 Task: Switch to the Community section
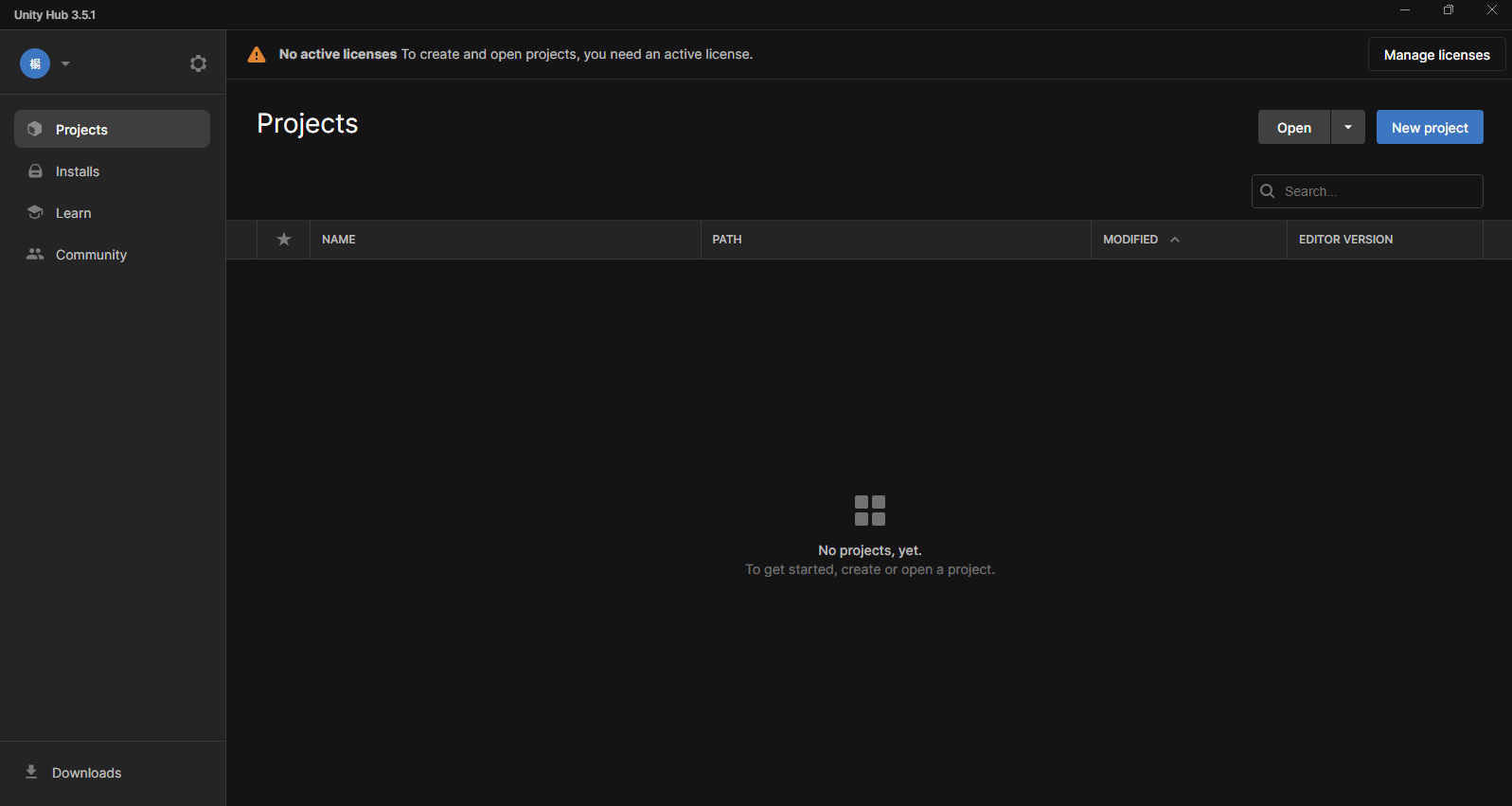[x=112, y=255]
